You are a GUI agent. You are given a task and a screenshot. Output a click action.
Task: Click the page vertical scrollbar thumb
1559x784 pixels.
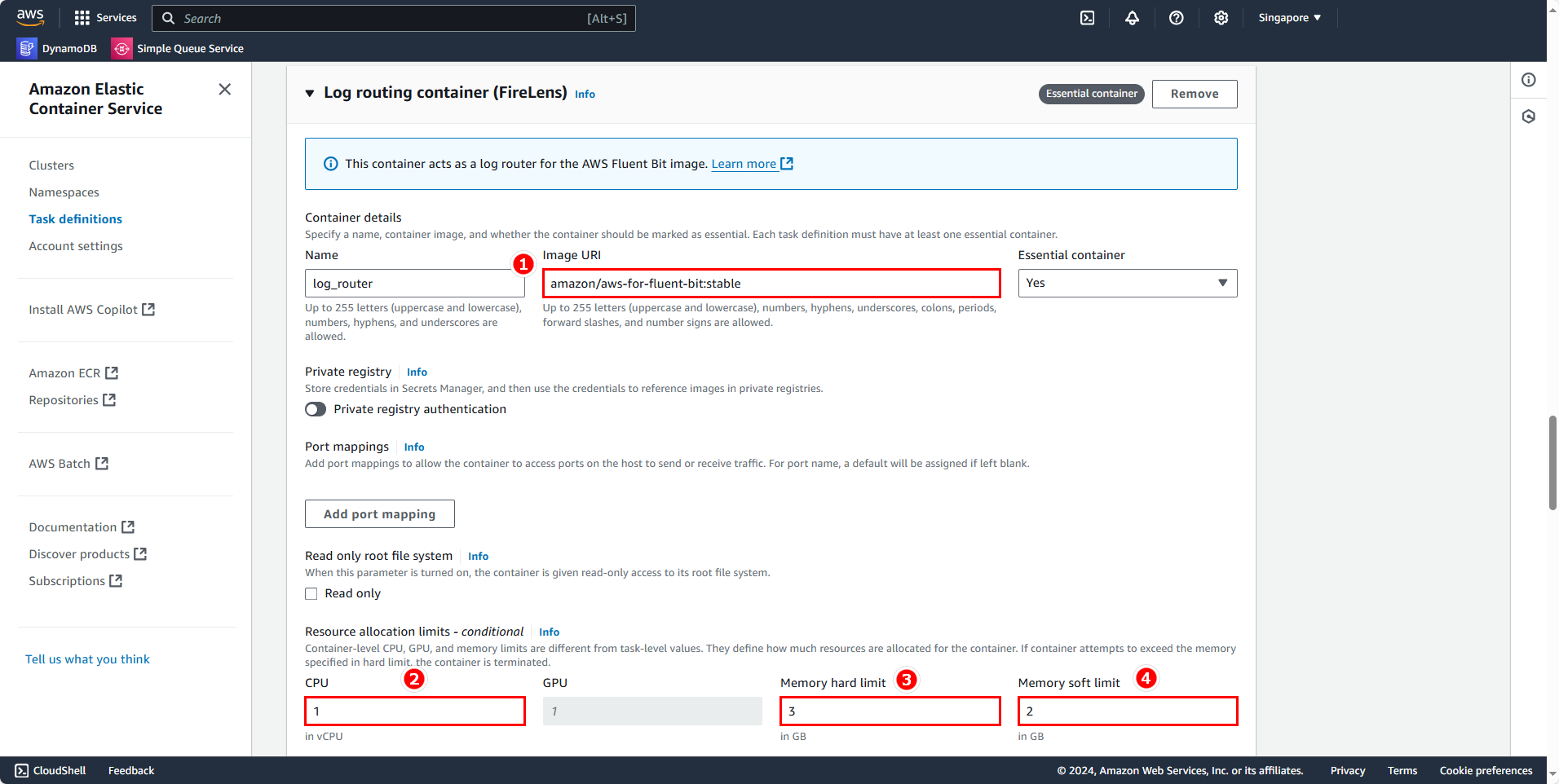1552,463
